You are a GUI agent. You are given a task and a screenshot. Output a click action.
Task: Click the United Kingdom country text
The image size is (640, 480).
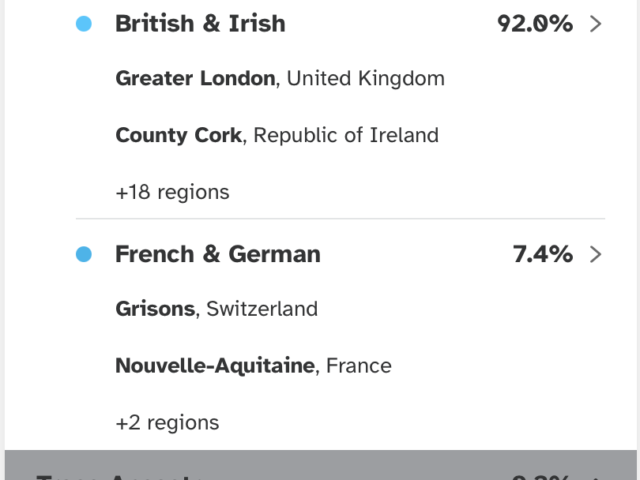click(366, 78)
